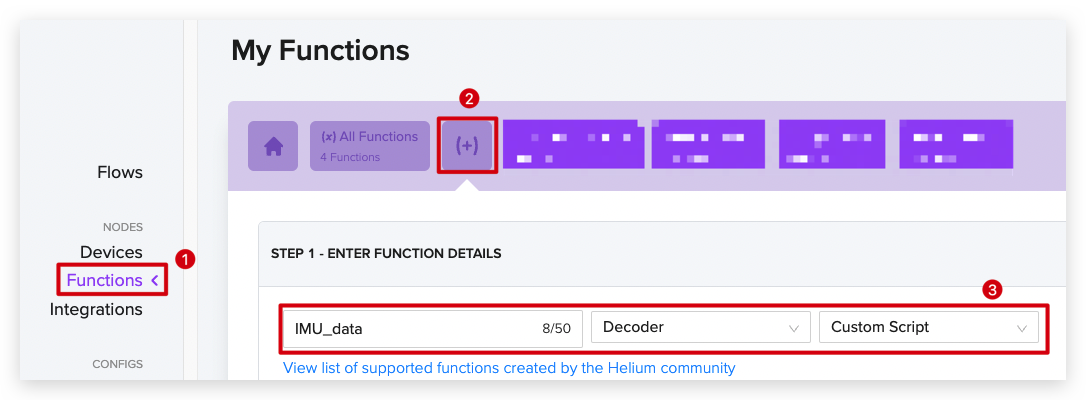Screen dimensions: 1086x400
Task: Open the Helium community supported functions link
Action: 509,368
